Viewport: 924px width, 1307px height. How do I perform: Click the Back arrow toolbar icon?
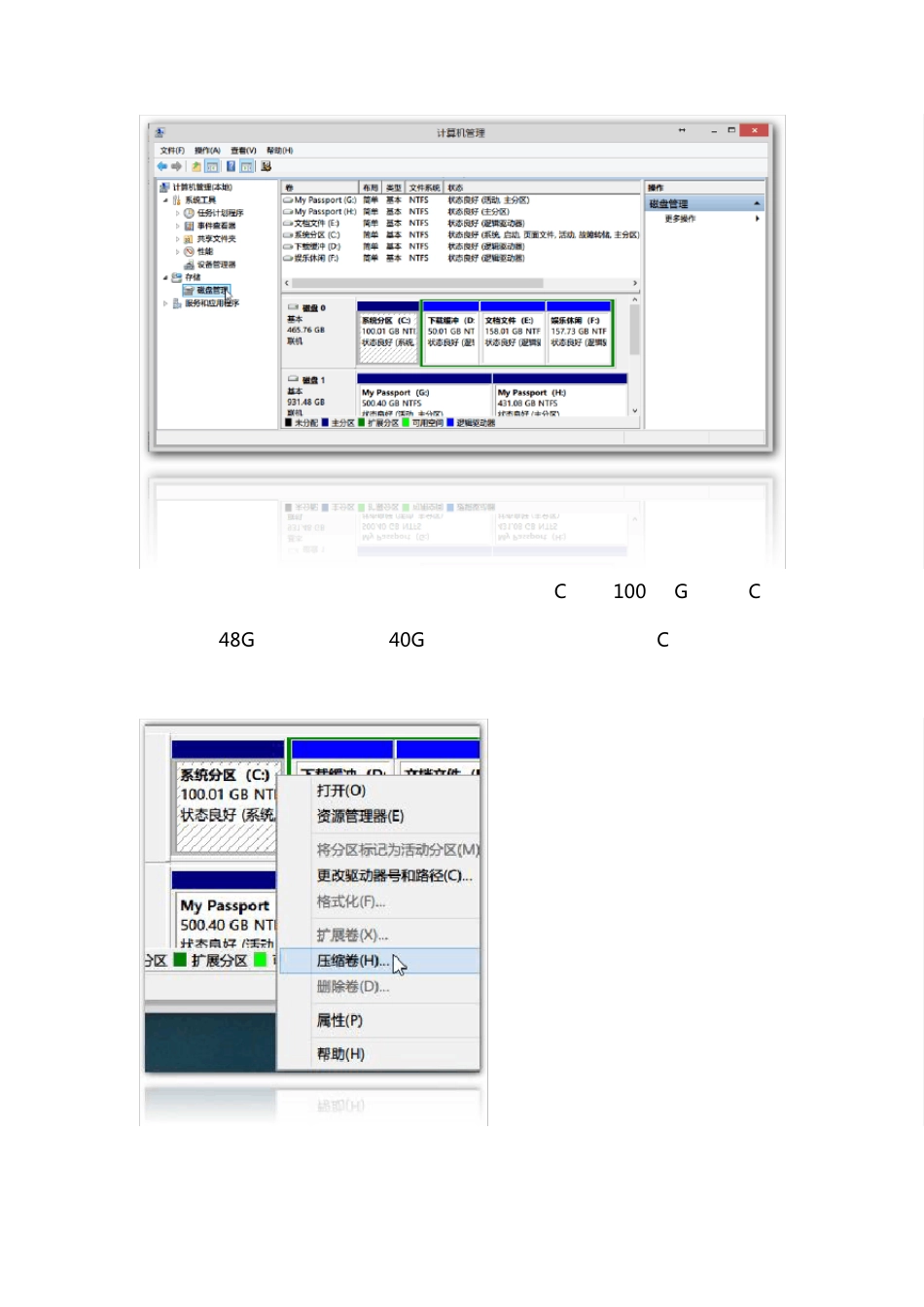(162, 166)
